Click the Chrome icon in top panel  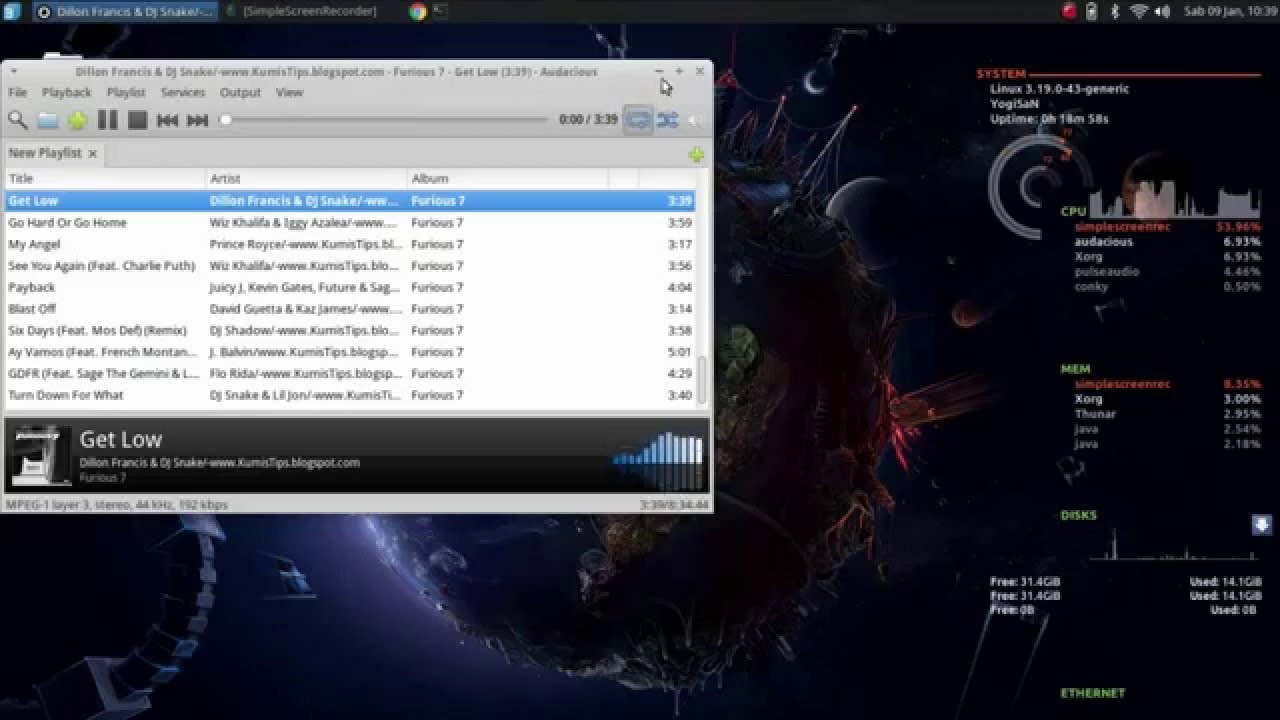tap(418, 11)
